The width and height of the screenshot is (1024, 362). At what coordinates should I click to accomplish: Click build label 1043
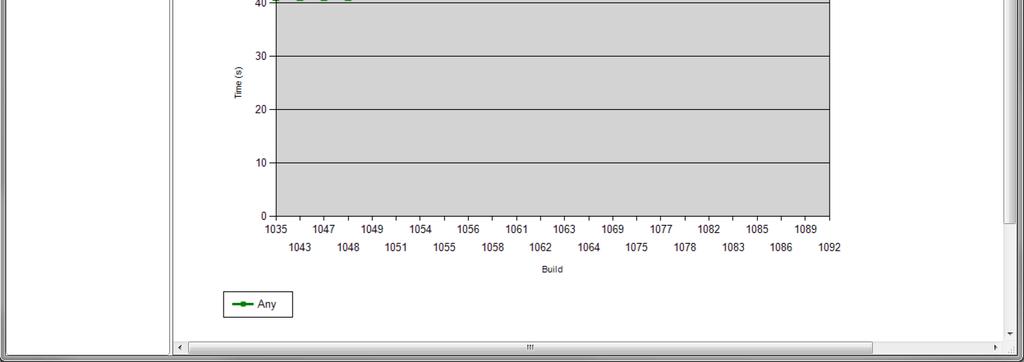pos(300,248)
